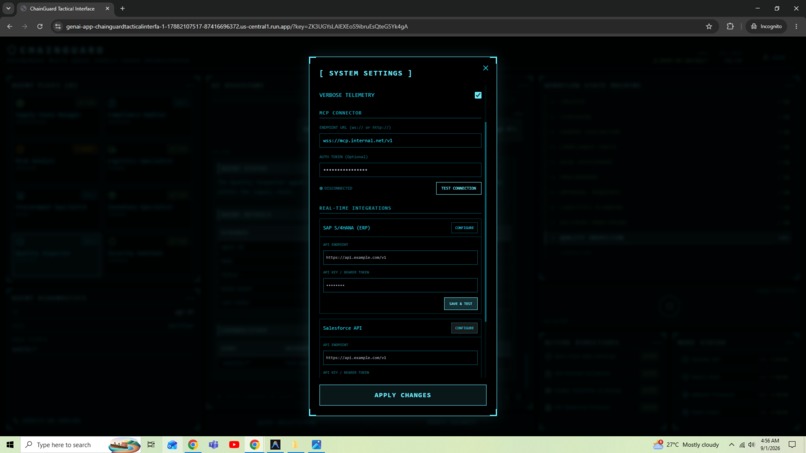The image size is (806, 453).
Task: Click the Real-Time Integrations heading
Action: pyautogui.click(x=355, y=208)
